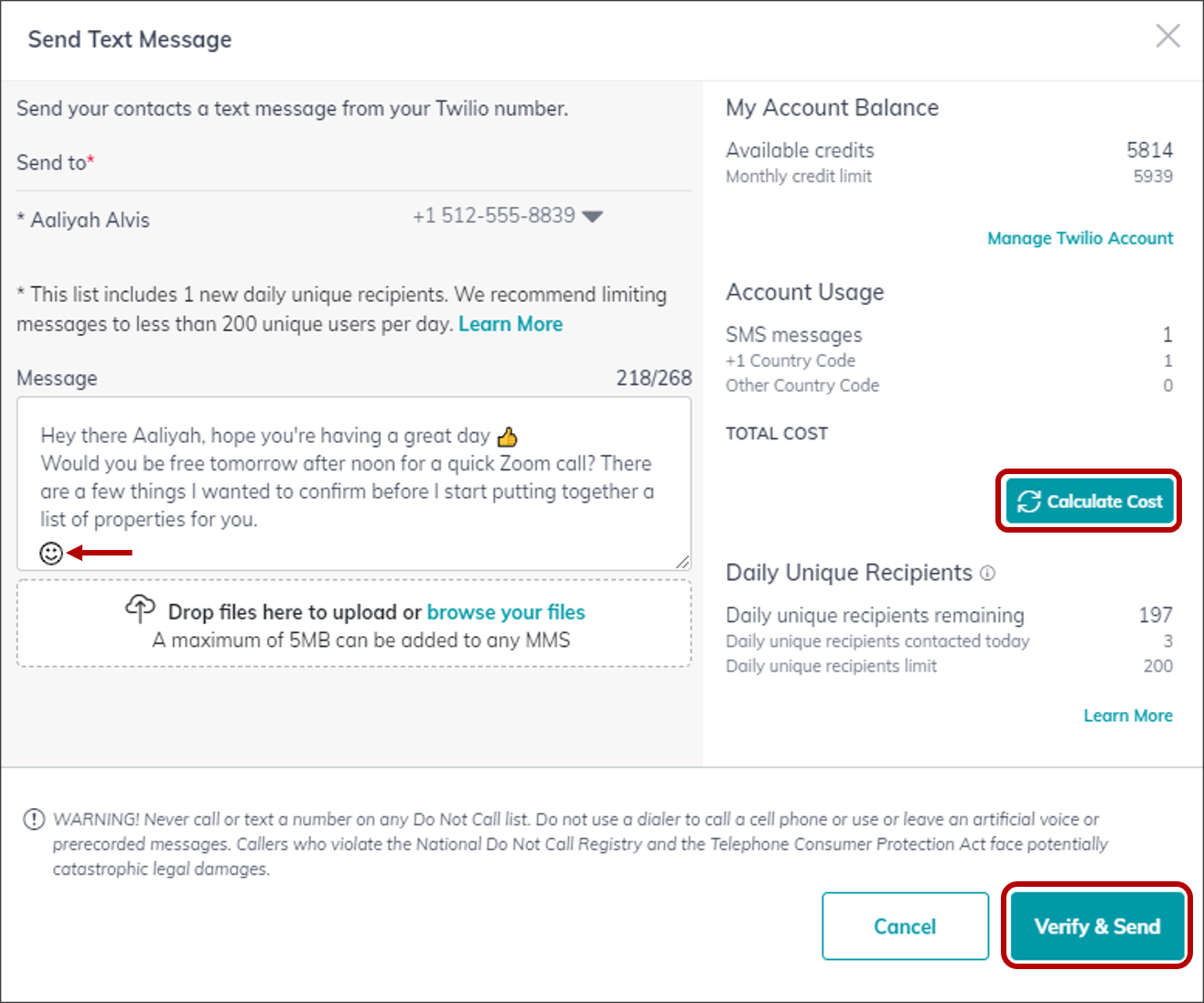Click browse your files to attach media
The width and height of the screenshot is (1204, 1003).
[506, 611]
